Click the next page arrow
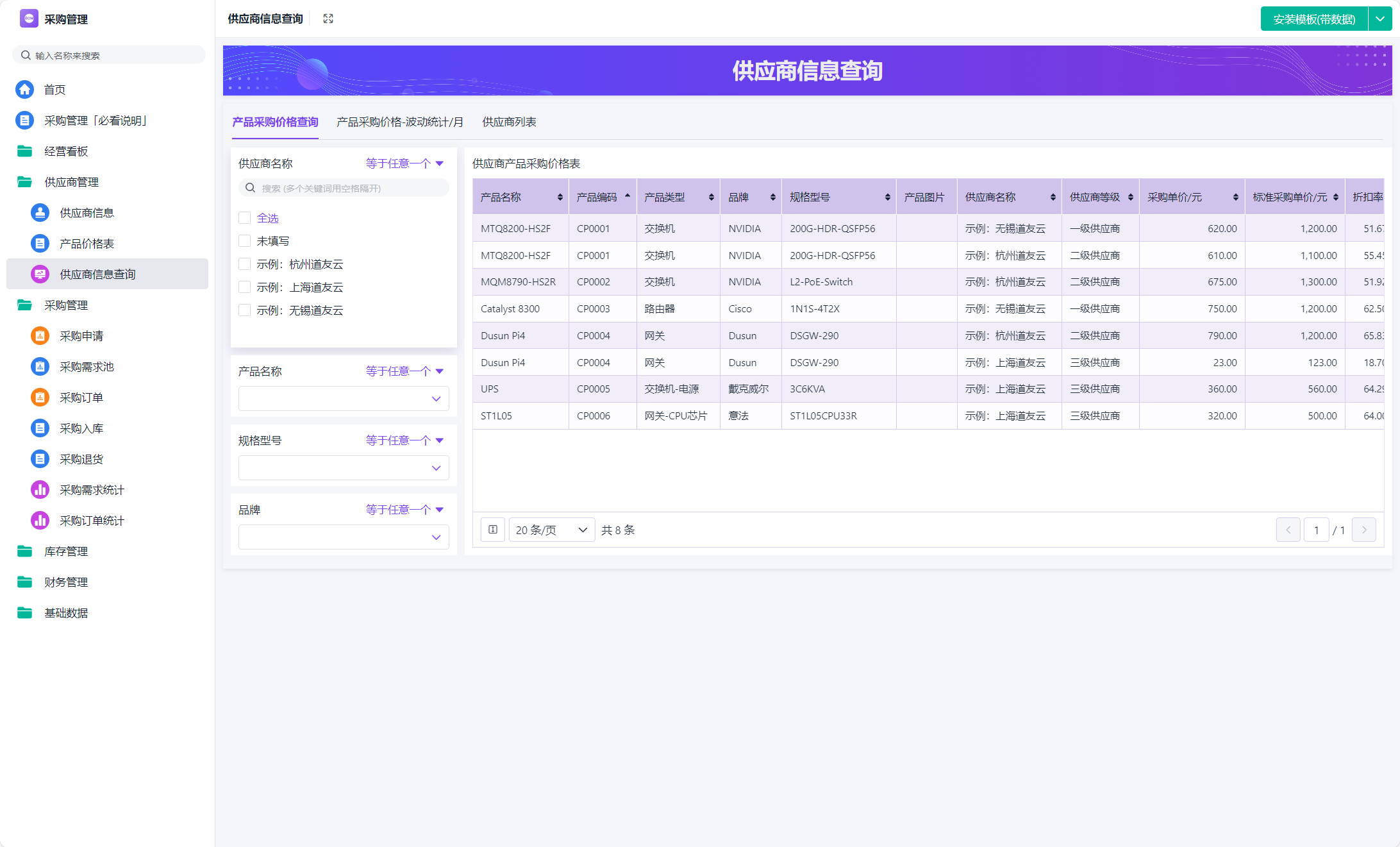The image size is (1400, 847). (x=1363, y=530)
